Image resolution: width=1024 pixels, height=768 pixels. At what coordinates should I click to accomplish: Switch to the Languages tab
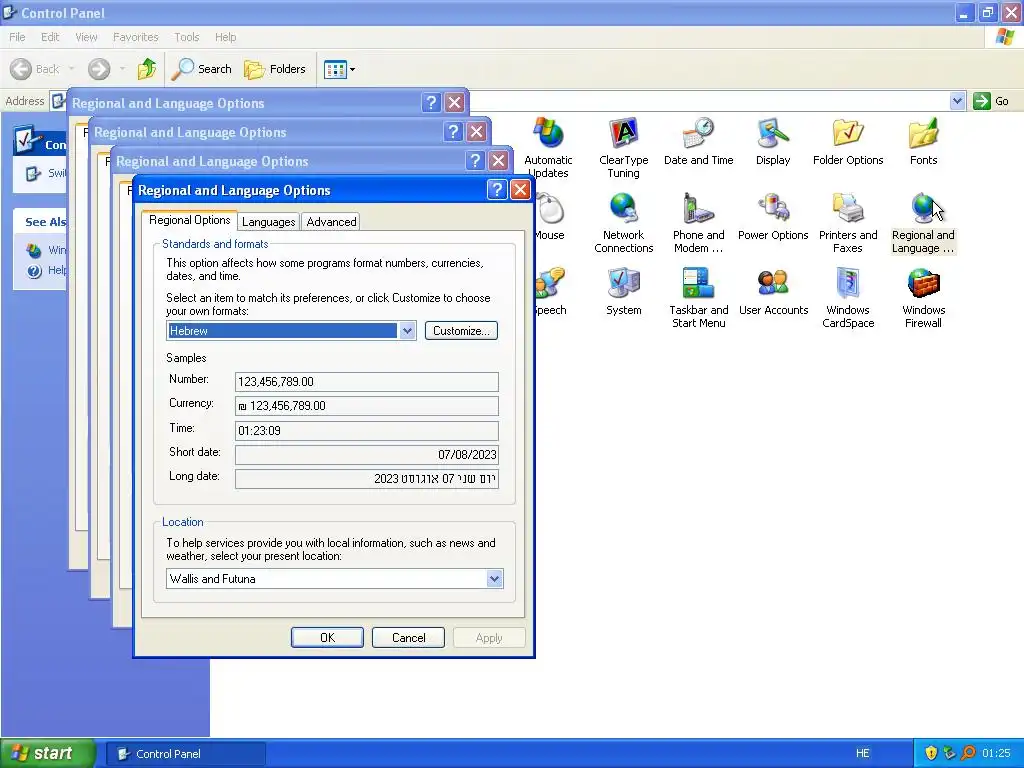(268, 221)
